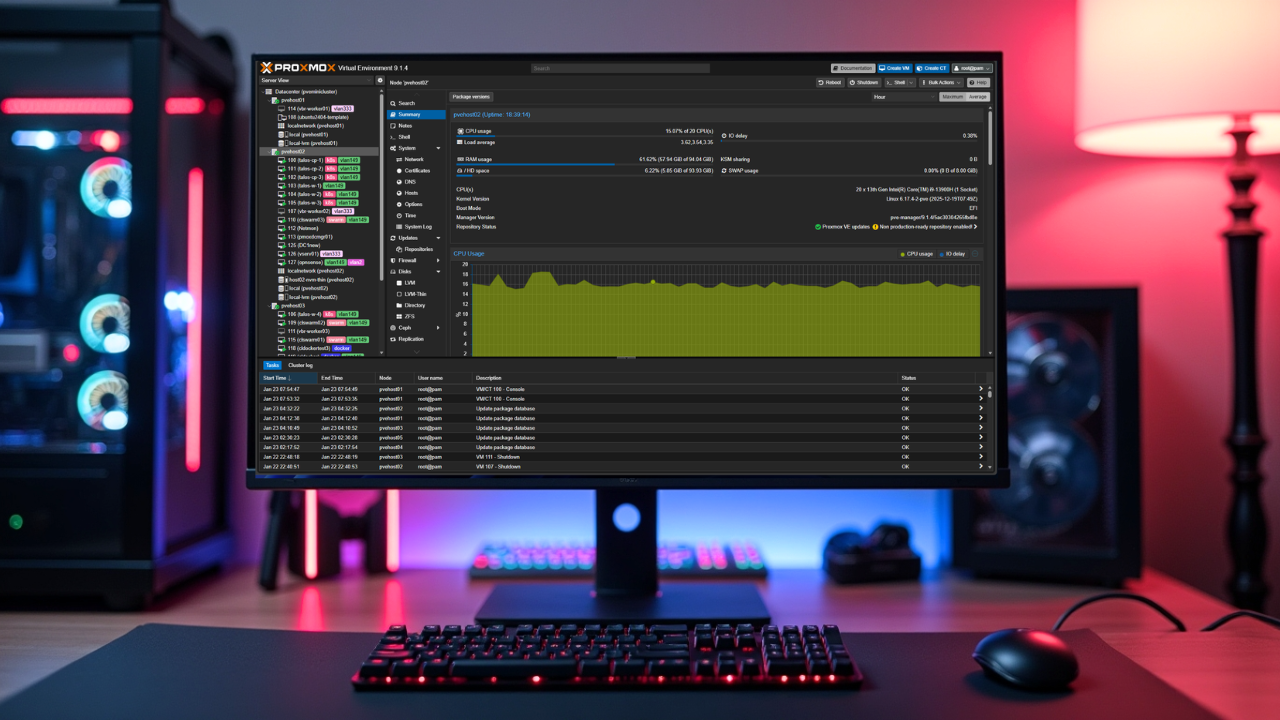Sort tasks by Start Time column header
Viewport: 1280px width, 720px height.
tap(289, 378)
